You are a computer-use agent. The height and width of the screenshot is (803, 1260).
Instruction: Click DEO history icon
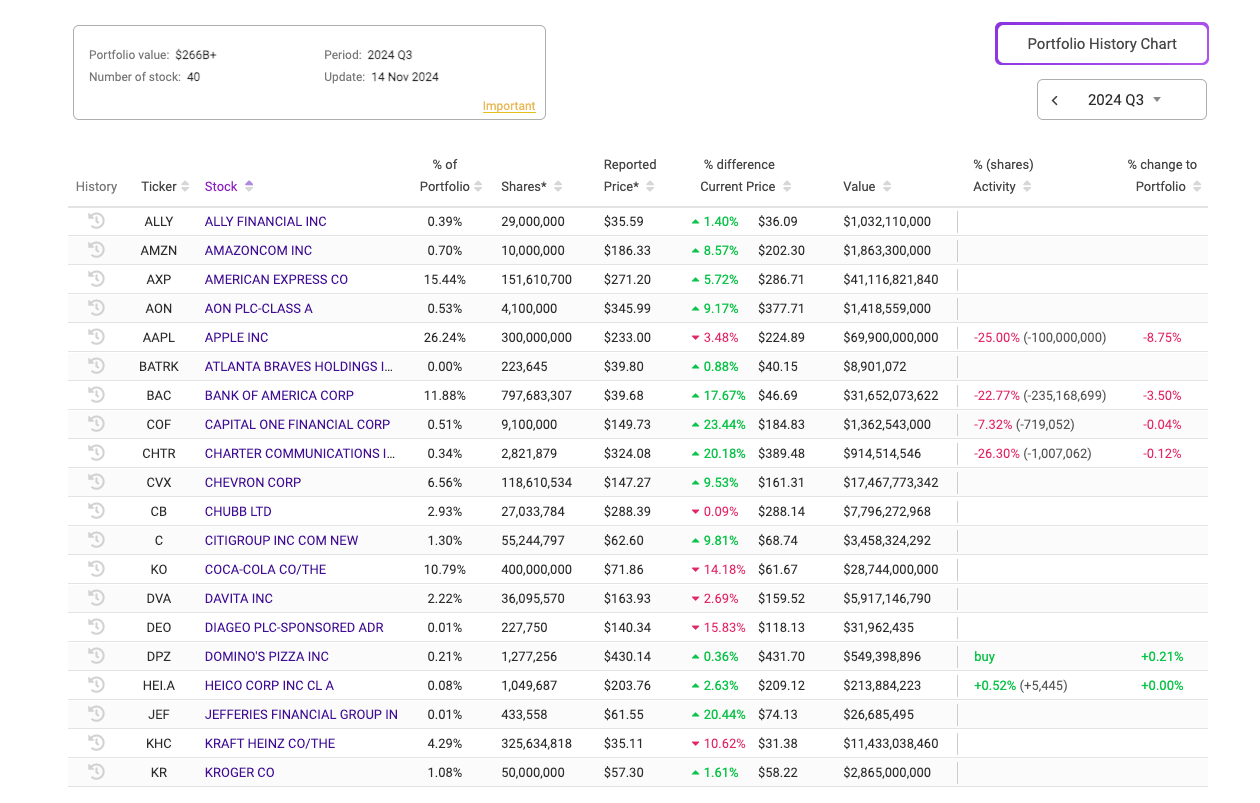click(96, 627)
